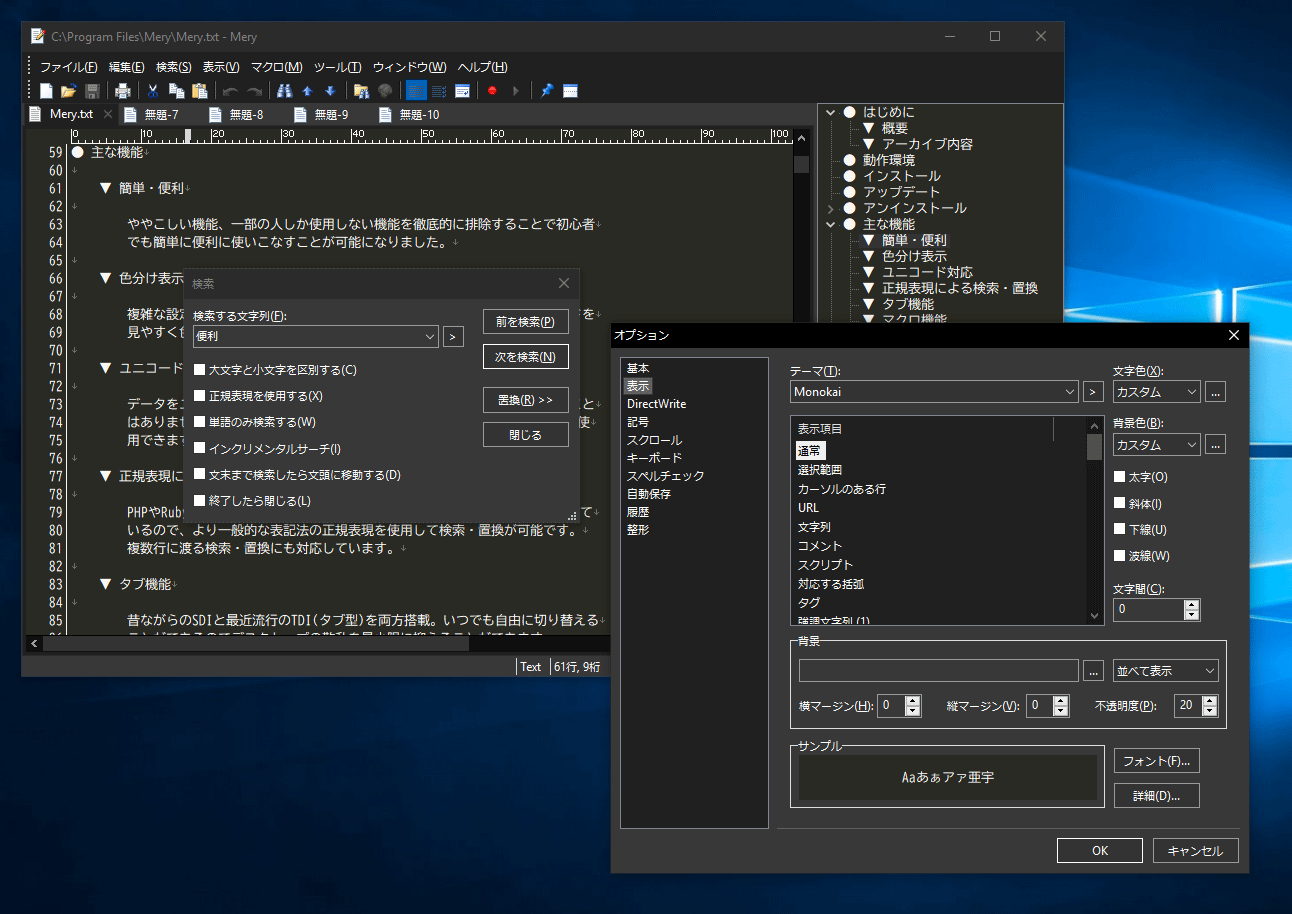Viewport: 1292px width, 914px height.
Task: Enable 大文字と小文字を区別する checkbox
Action: click(200, 370)
